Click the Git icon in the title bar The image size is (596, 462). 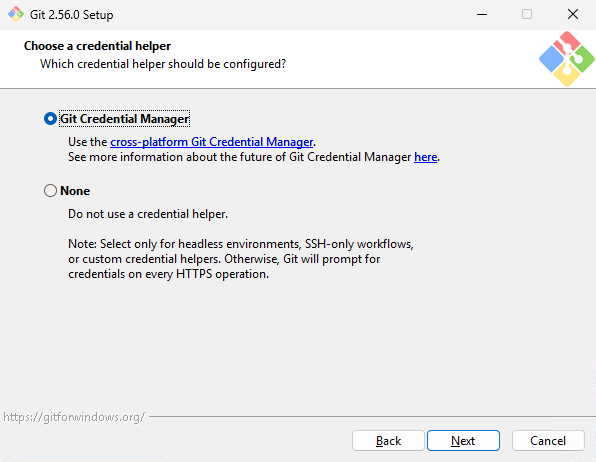(16, 14)
